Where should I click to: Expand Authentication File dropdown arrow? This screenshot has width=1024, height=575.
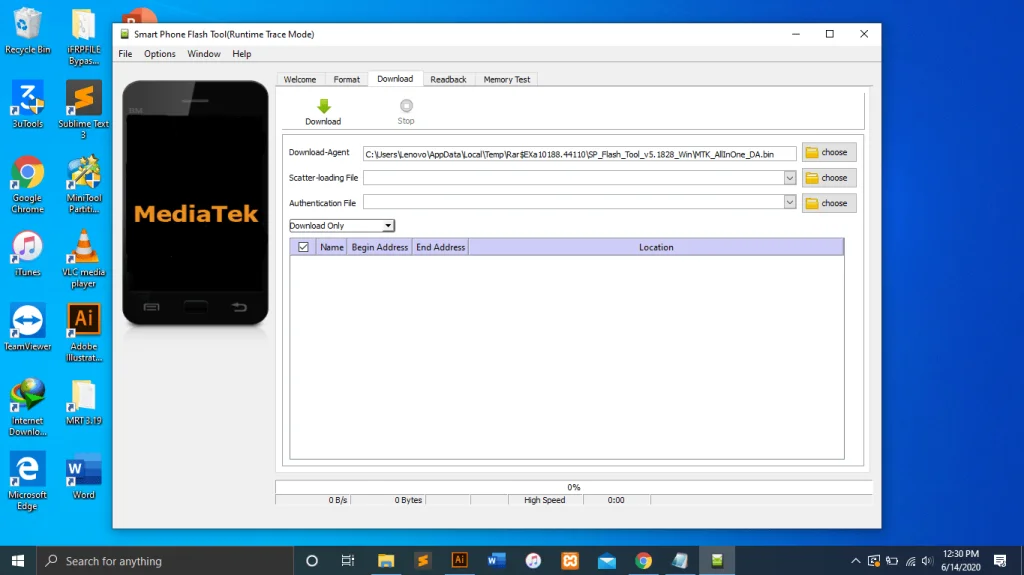pos(790,203)
